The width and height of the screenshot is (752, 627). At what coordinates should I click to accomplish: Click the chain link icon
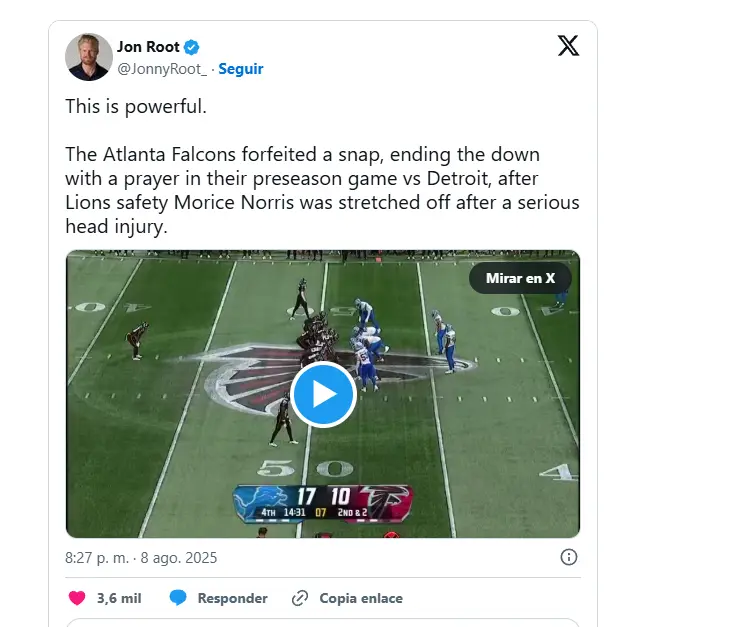click(299, 598)
